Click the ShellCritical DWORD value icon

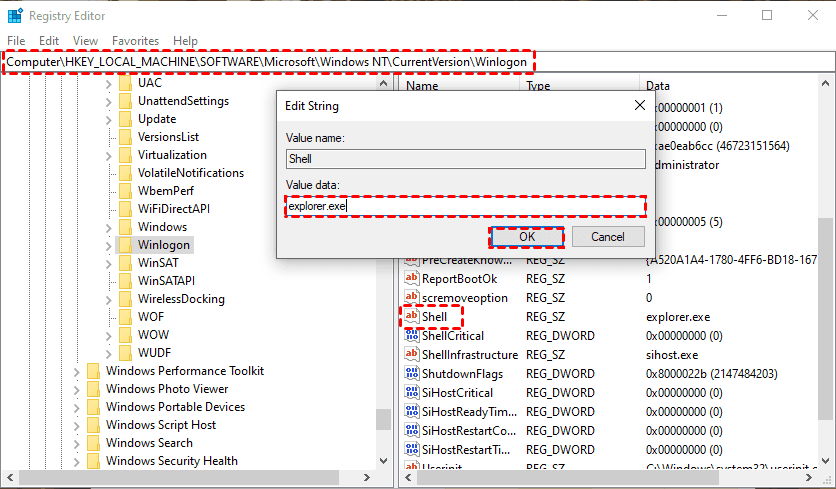412,335
